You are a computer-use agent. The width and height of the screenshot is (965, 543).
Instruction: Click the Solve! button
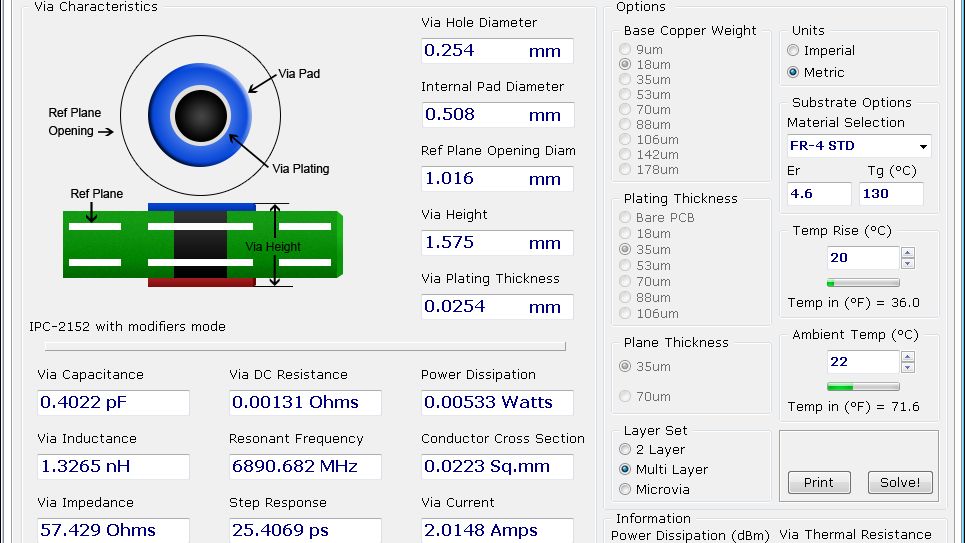[x=900, y=483]
